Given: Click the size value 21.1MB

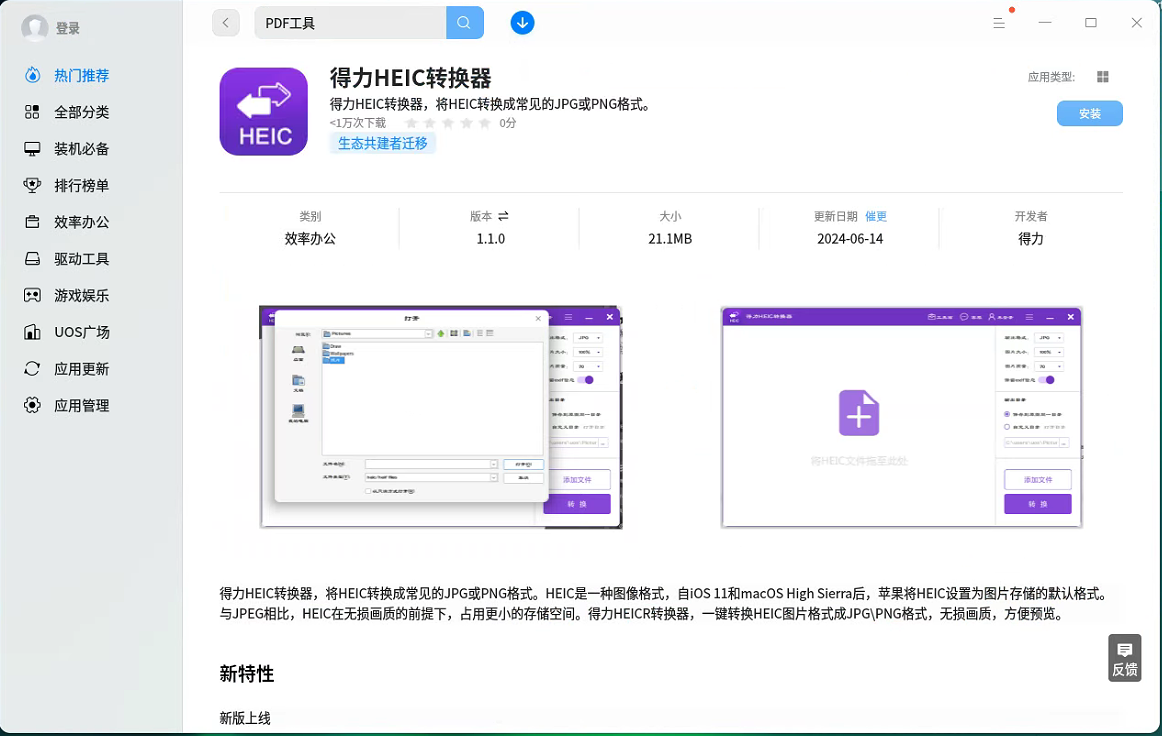Looking at the screenshot, I should (670, 239).
